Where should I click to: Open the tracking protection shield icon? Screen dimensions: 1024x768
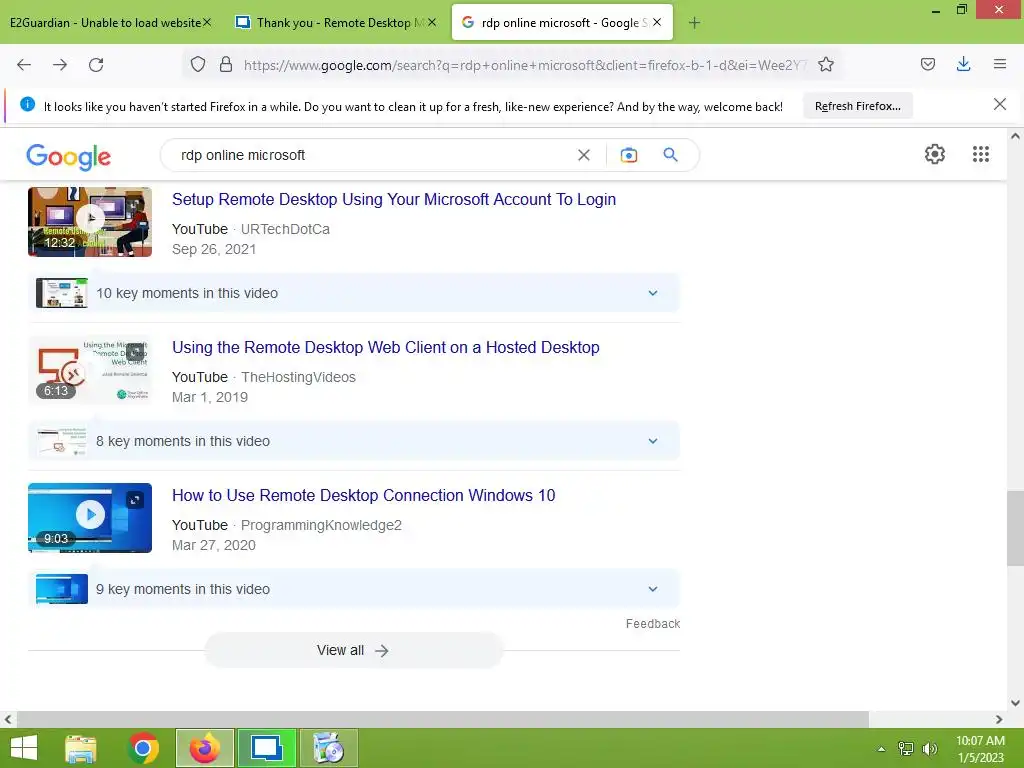tap(198, 64)
